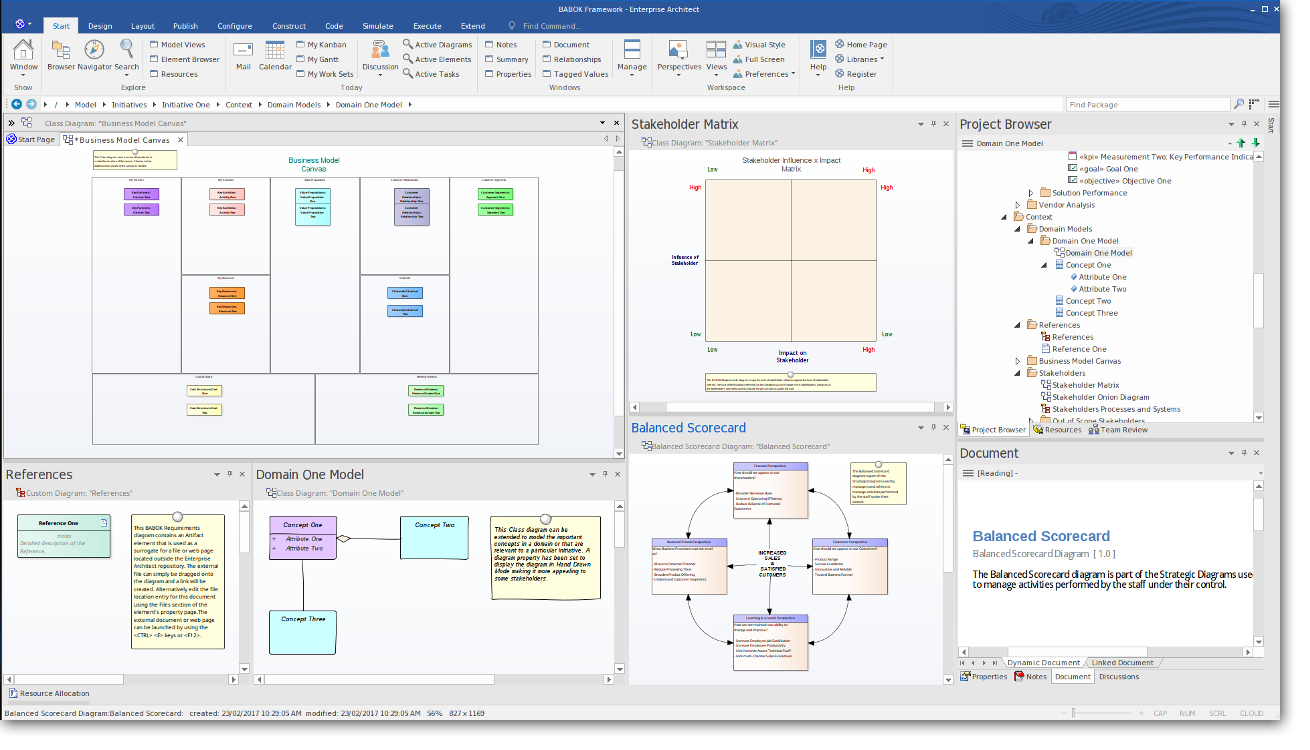Collapse the Concept One tree node
Image resolution: width=1310 pixels, height=750 pixels.
coord(1045,265)
